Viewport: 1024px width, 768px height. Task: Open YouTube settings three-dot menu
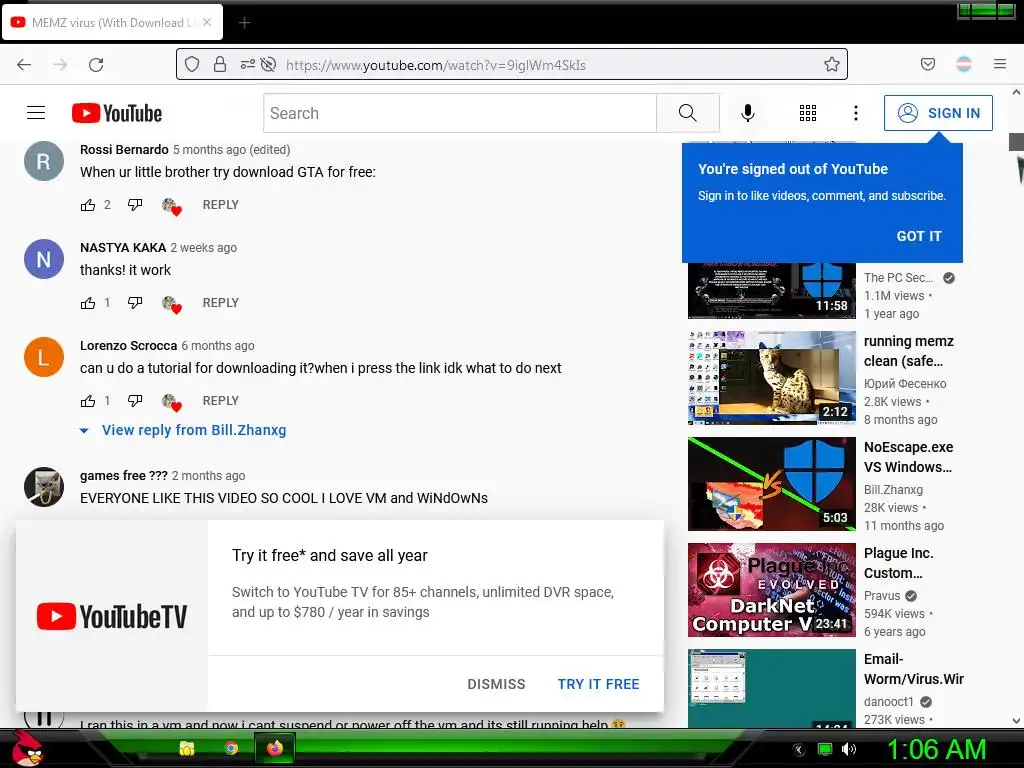click(x=856, y=113)
